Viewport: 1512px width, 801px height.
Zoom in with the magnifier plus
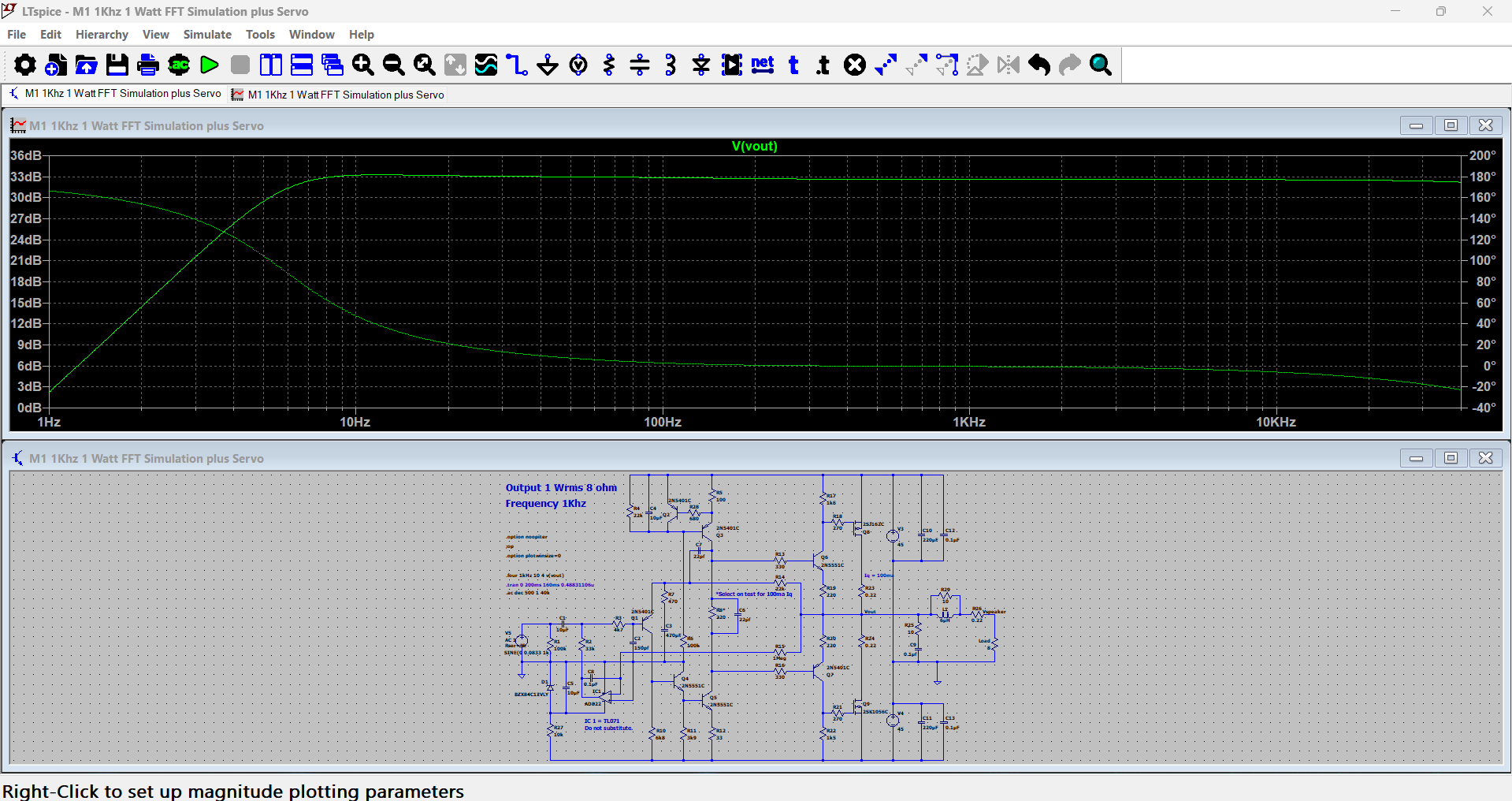(363, 65)
